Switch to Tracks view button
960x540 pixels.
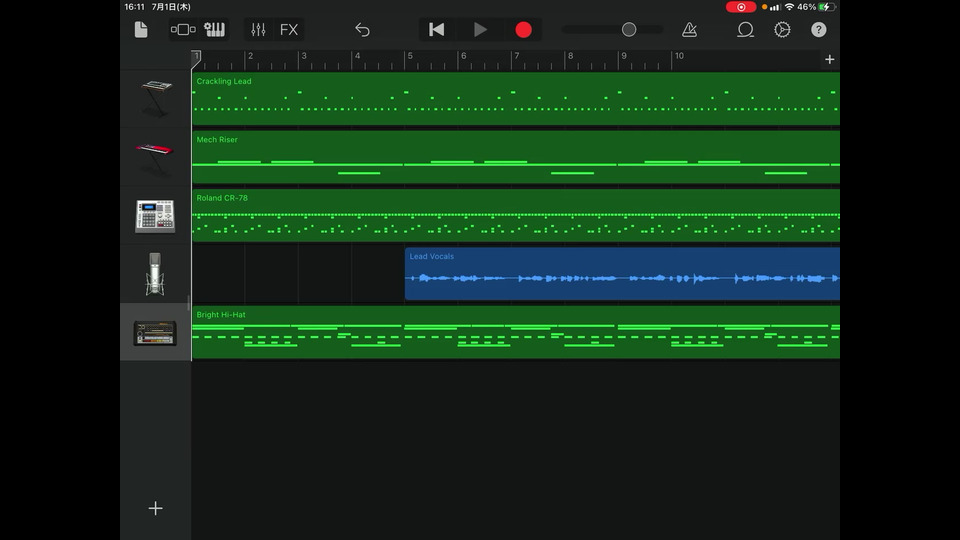[183, 29]
